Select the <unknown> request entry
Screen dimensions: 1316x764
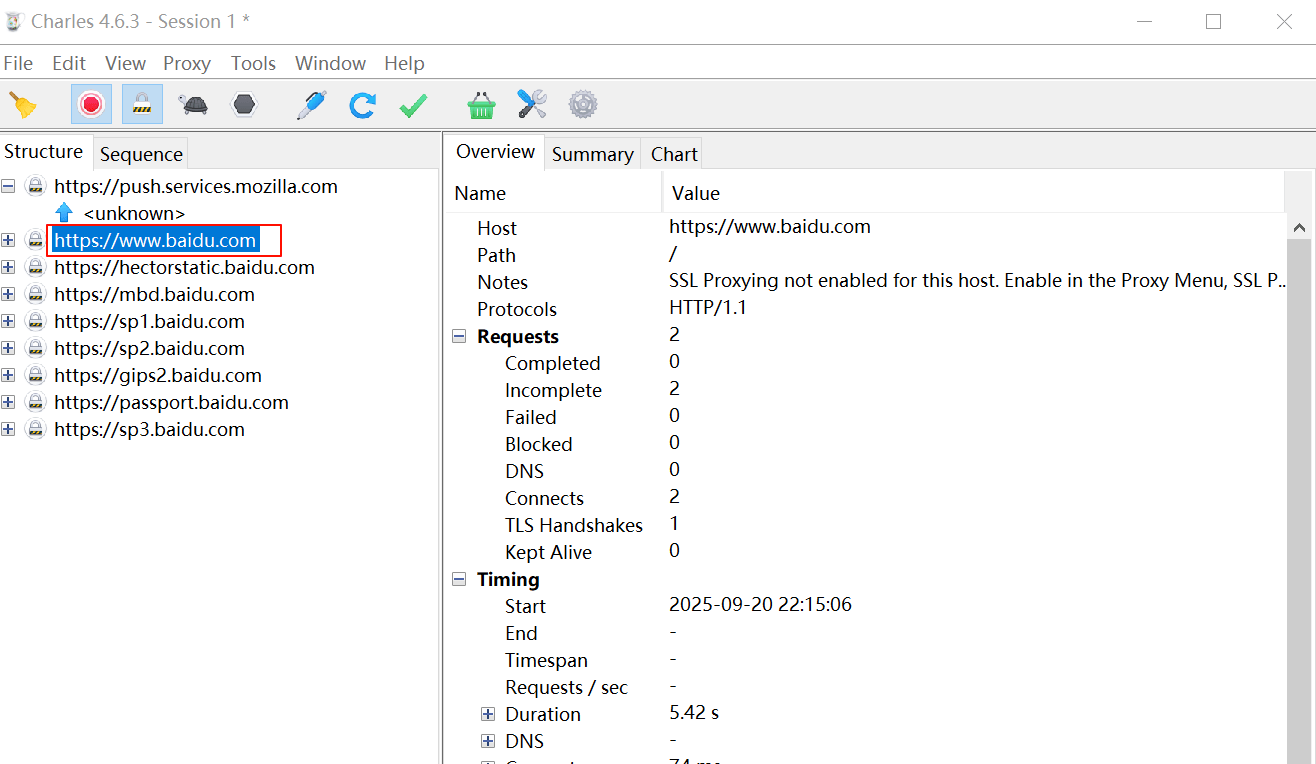coord(134,213)
